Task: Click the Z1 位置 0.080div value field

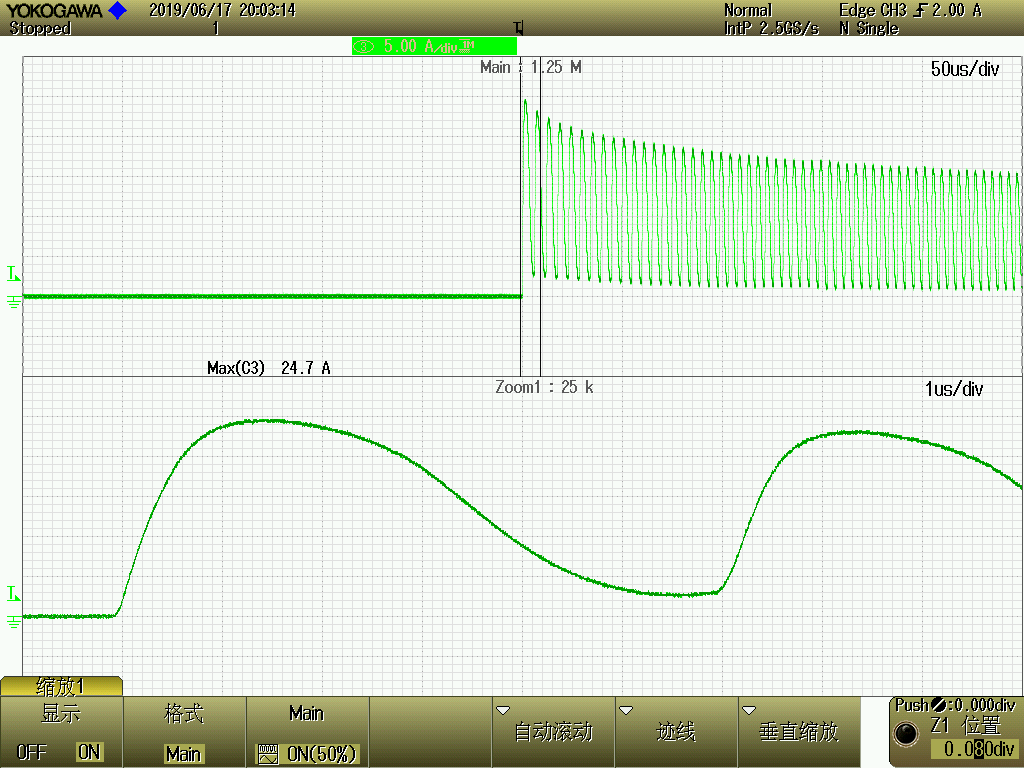Action: [x=973, y=748]
